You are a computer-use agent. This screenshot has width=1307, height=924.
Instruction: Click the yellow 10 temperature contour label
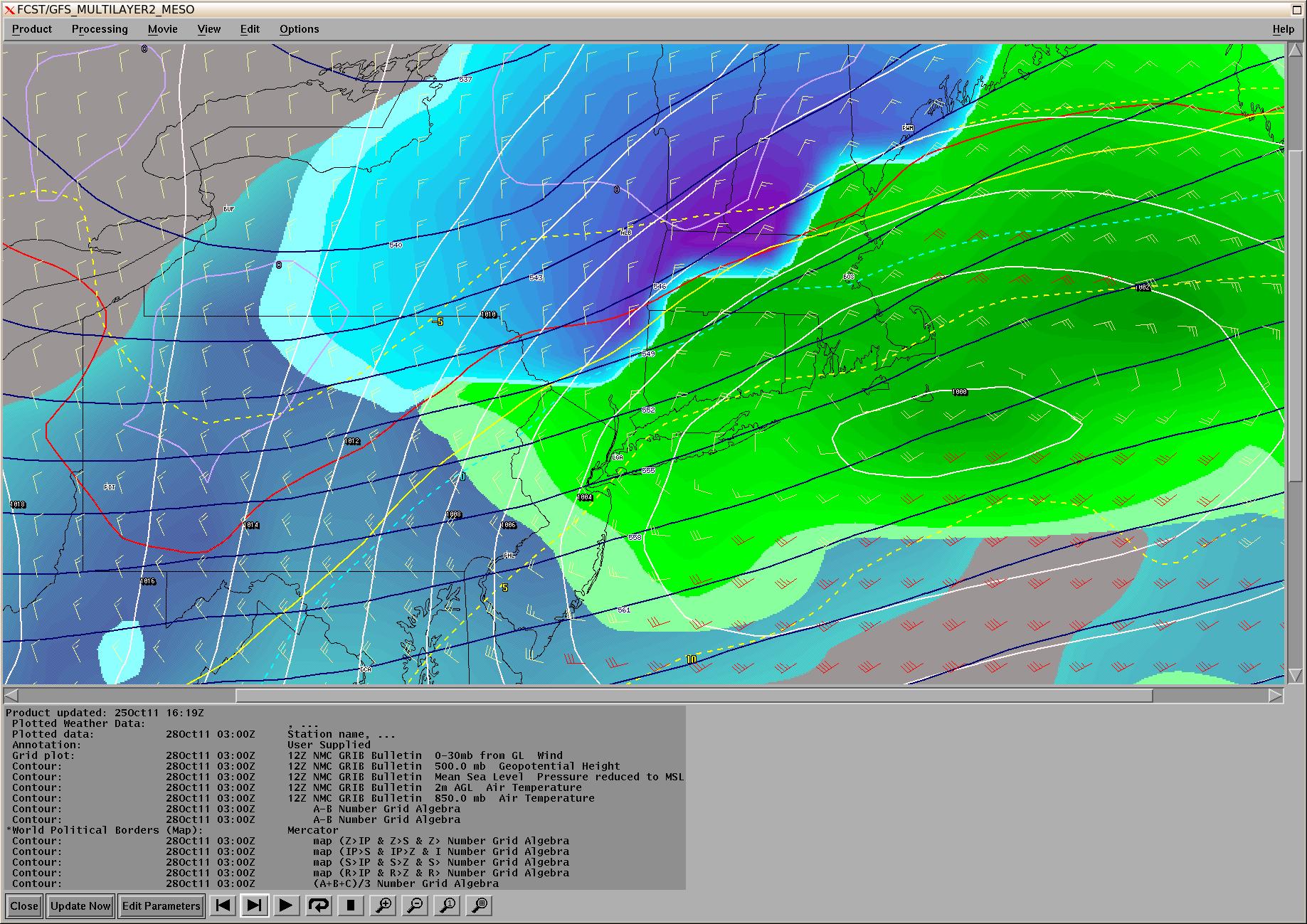click(x=692, y=659)
